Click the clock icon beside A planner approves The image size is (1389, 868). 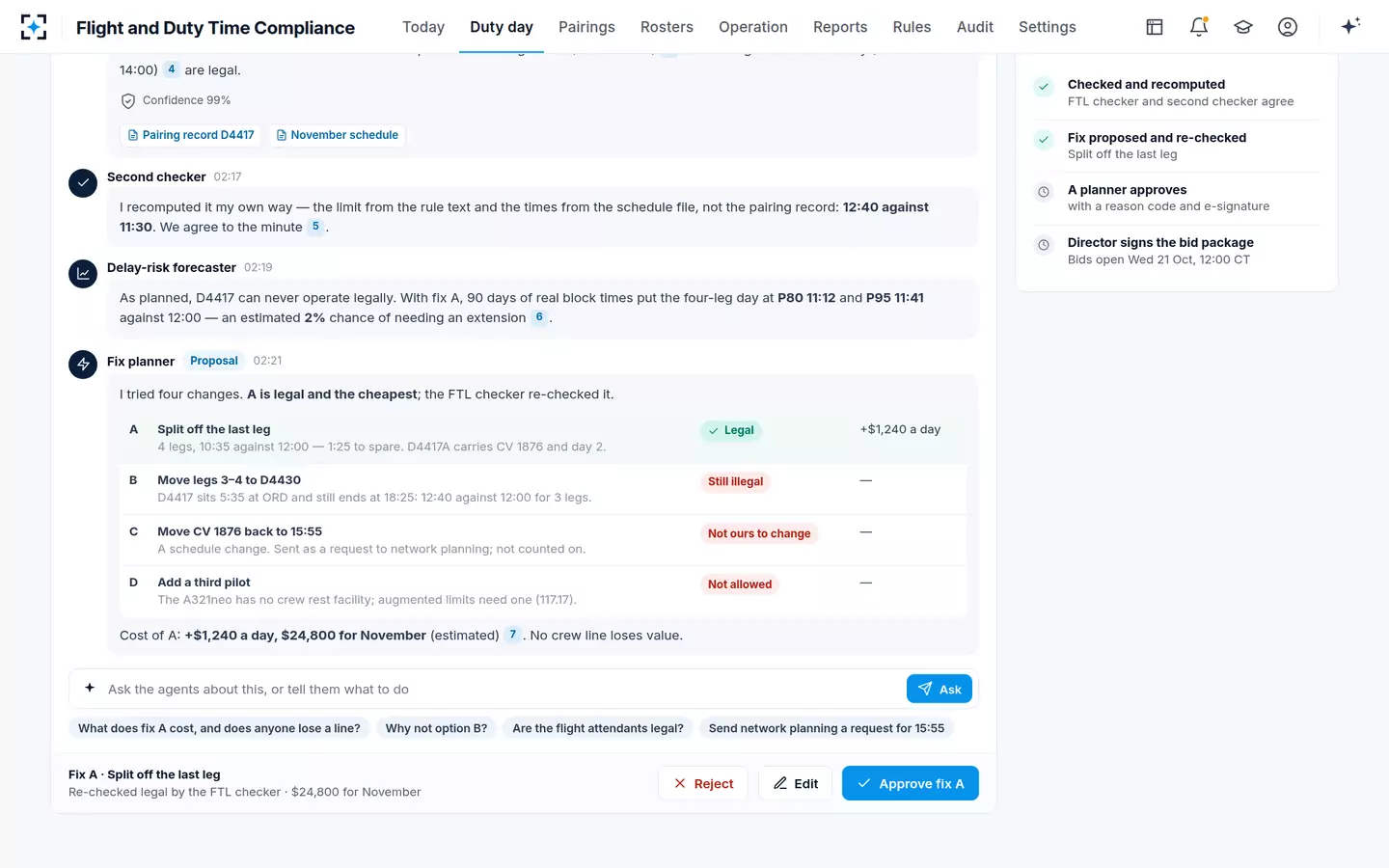click(1044, 192)
